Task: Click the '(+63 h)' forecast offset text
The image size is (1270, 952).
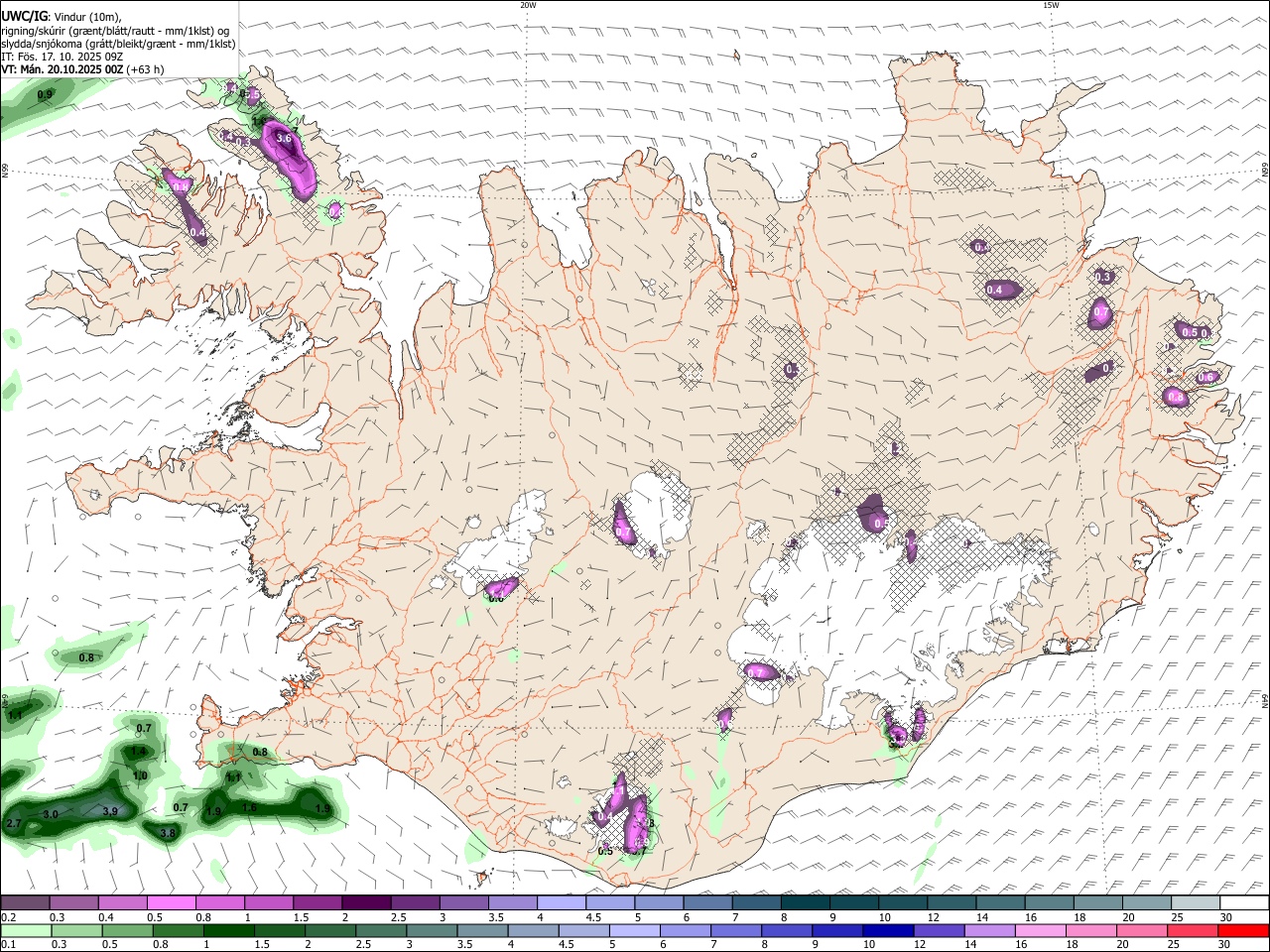Action: click(145, 69)
